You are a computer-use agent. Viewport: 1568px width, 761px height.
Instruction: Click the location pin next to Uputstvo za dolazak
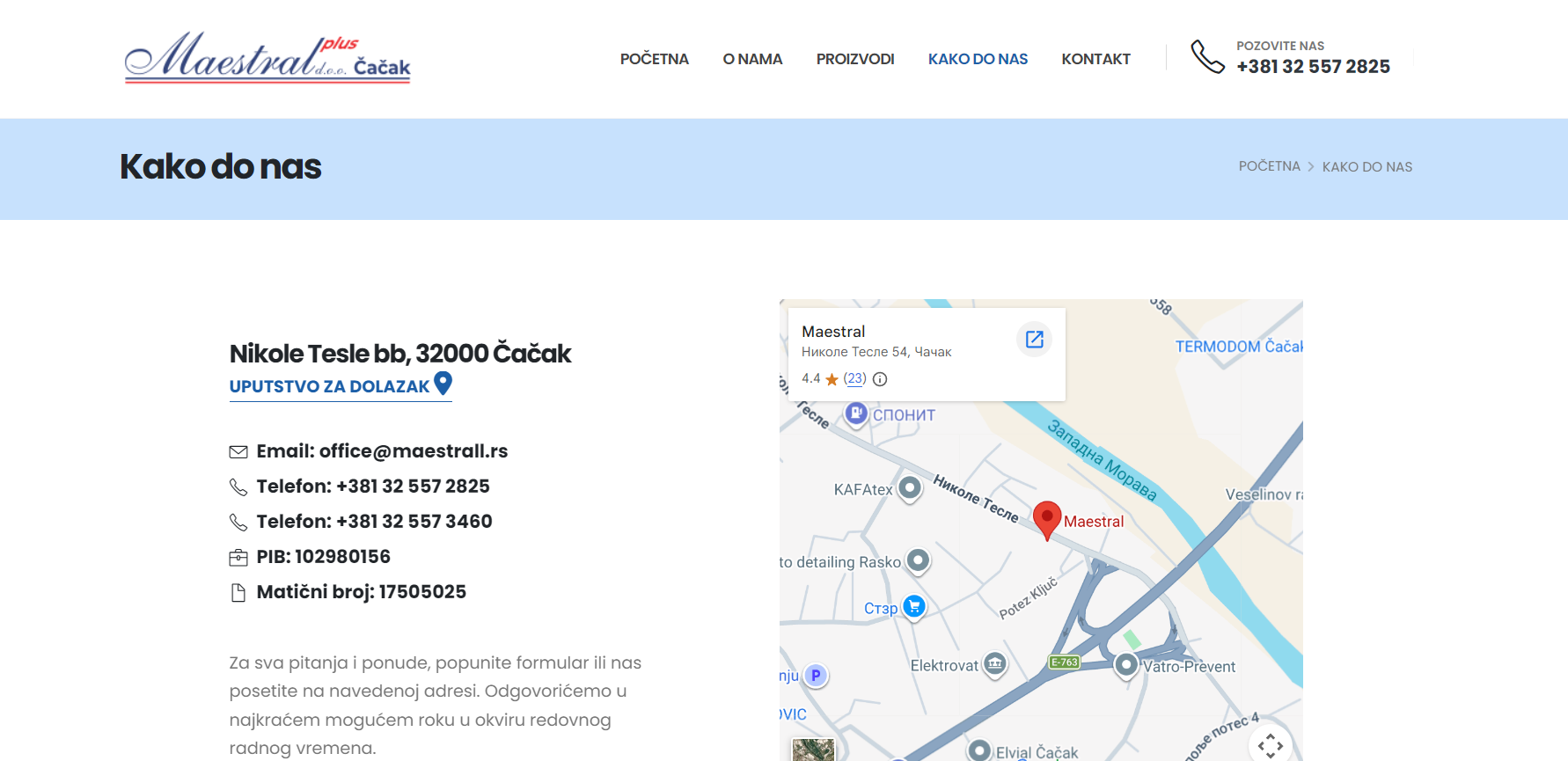(x=443, y=383)
